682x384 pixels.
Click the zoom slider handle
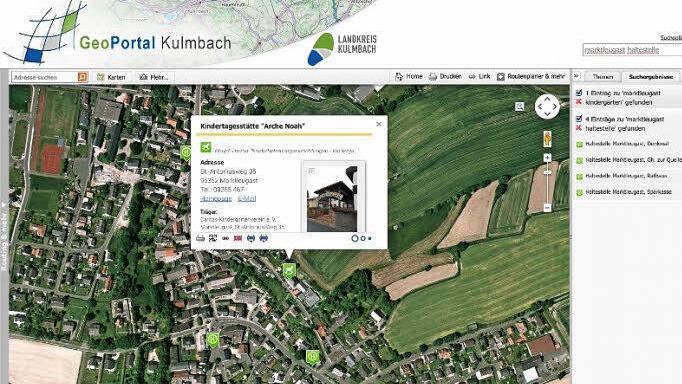click(547, 173)
